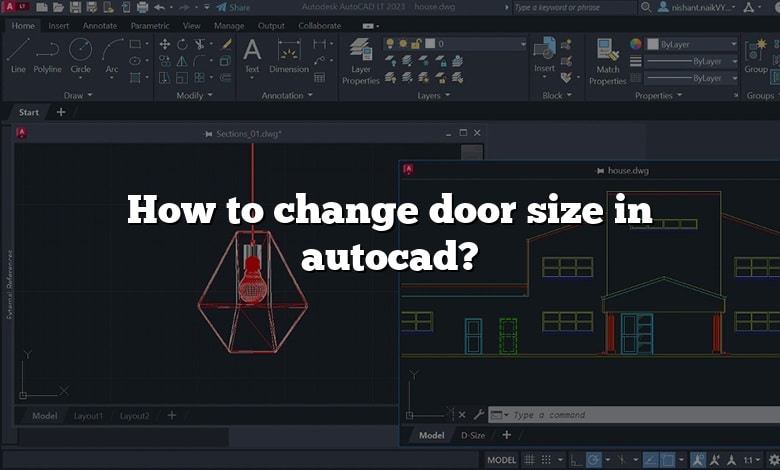Image resolution: width=780 pixels, height=470 pixels.
Task: Open Layout1 tab in Sections_01.dwg window
Action: pyautogui.click(x=88, y=416)
